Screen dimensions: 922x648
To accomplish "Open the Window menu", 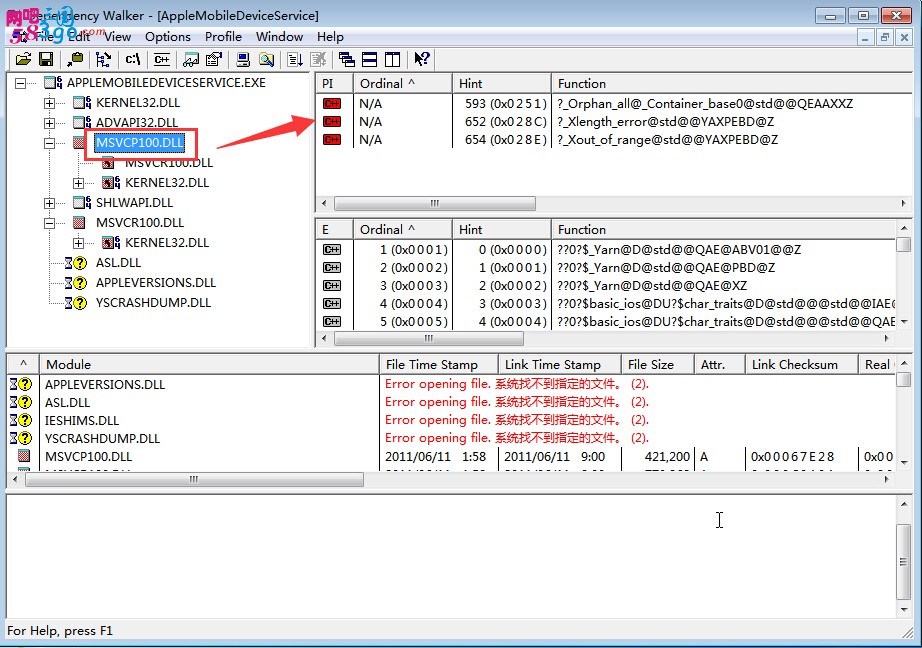I will [x=279, y=36].
